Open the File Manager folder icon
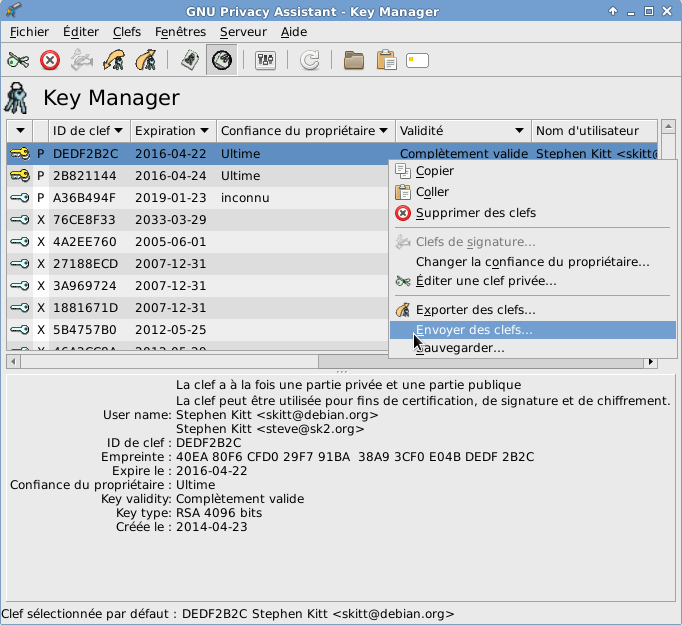 coord(353,61)
